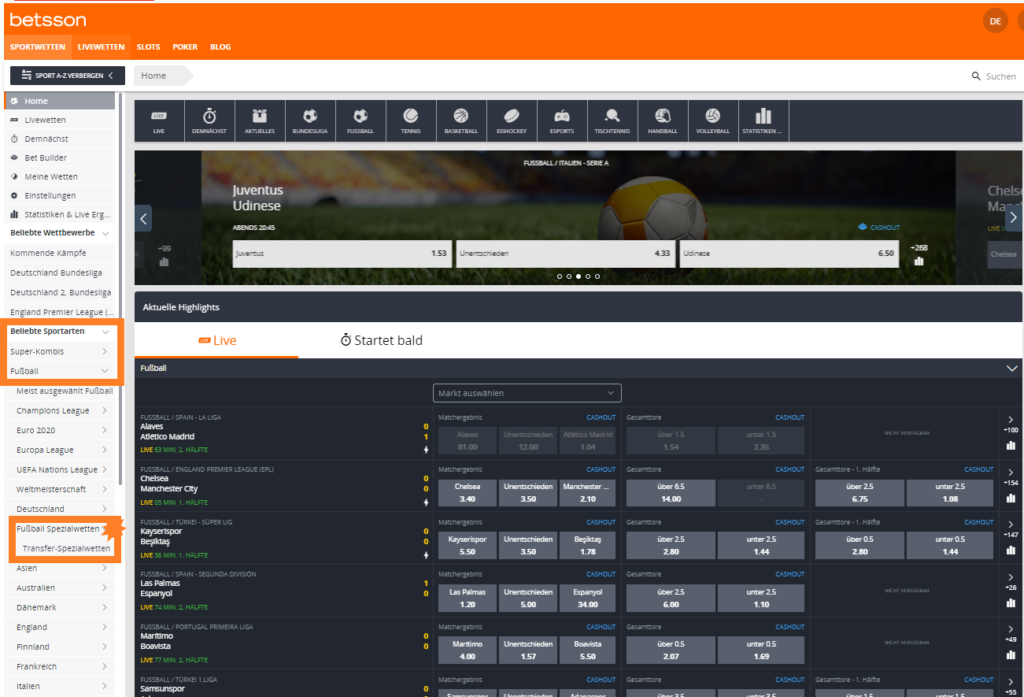Open statistics icon for Kayserispor match
The image size is (1024, 697).
tap(1011, 550)
